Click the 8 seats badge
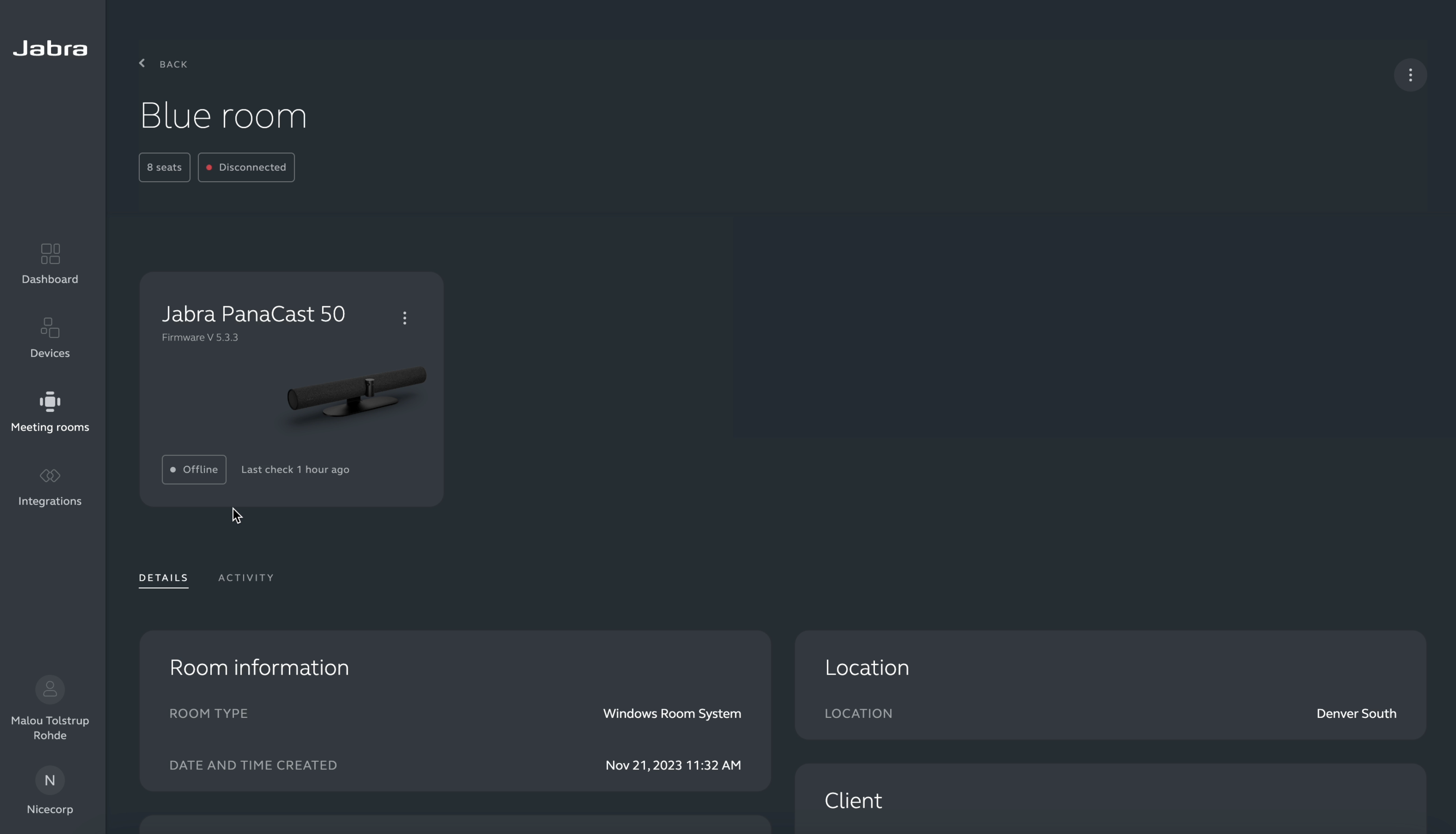The width and height of the screenshot is (1456, 834). (x=164, y=167)
